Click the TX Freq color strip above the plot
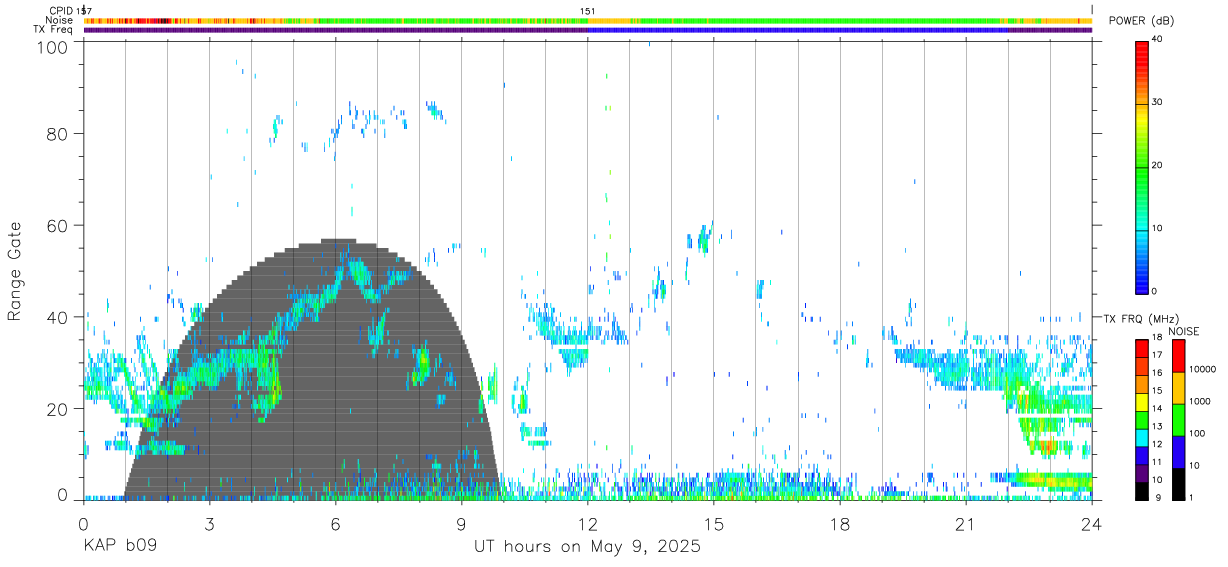This screenshot has width=1228, height=567. [588, 30]
